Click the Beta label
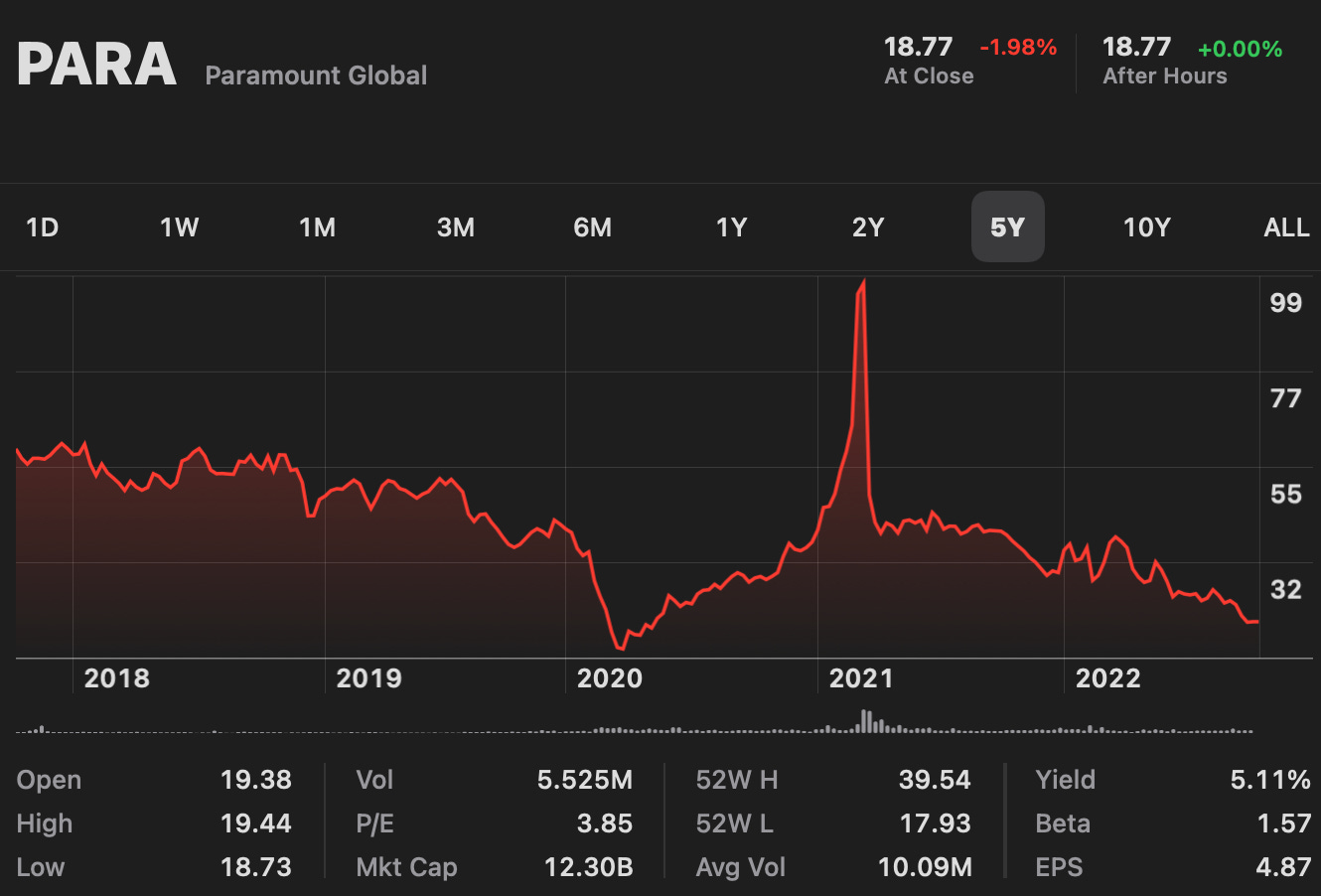The height and width of the screenshot is (896, 1321). coord(1063,823)
